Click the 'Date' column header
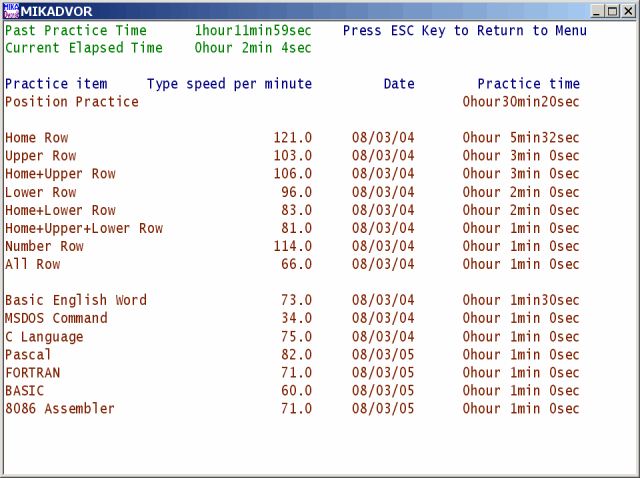640x478 pixels. [x=399, y=84]
